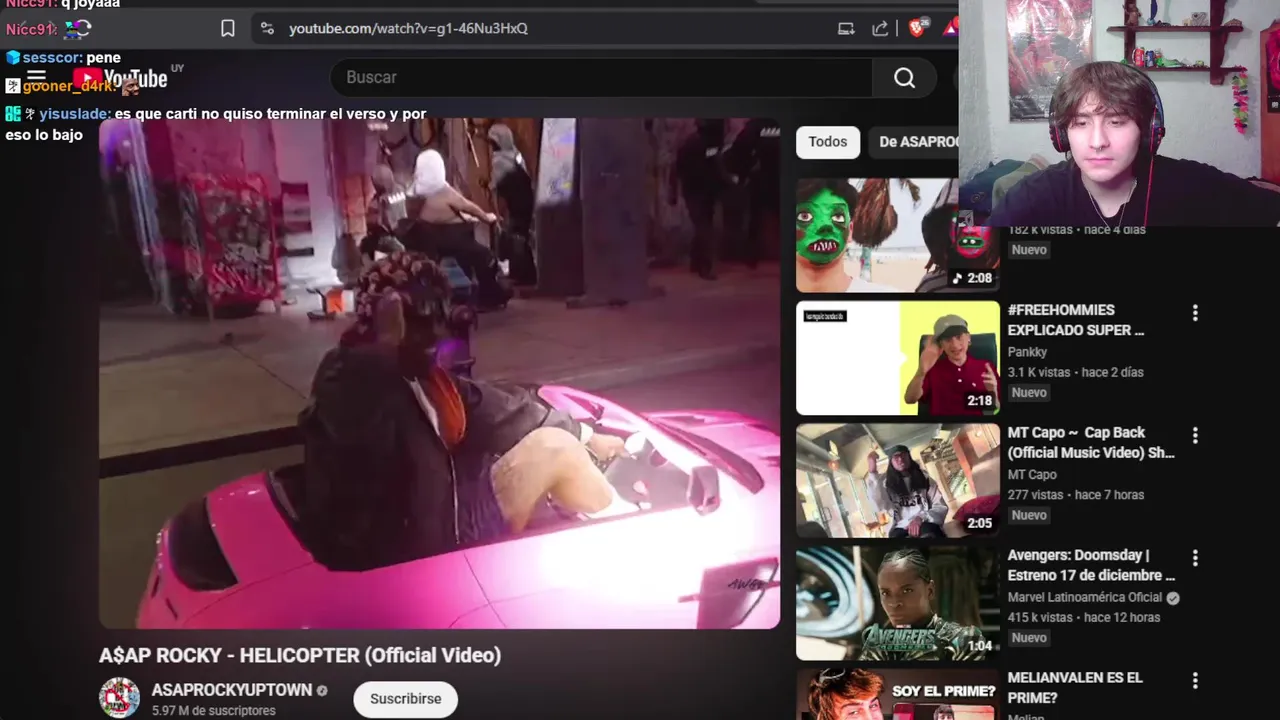This screenshot has height=720, width=1280.
Task: Click the YouTube logo
Action: [x=120, y=78]
